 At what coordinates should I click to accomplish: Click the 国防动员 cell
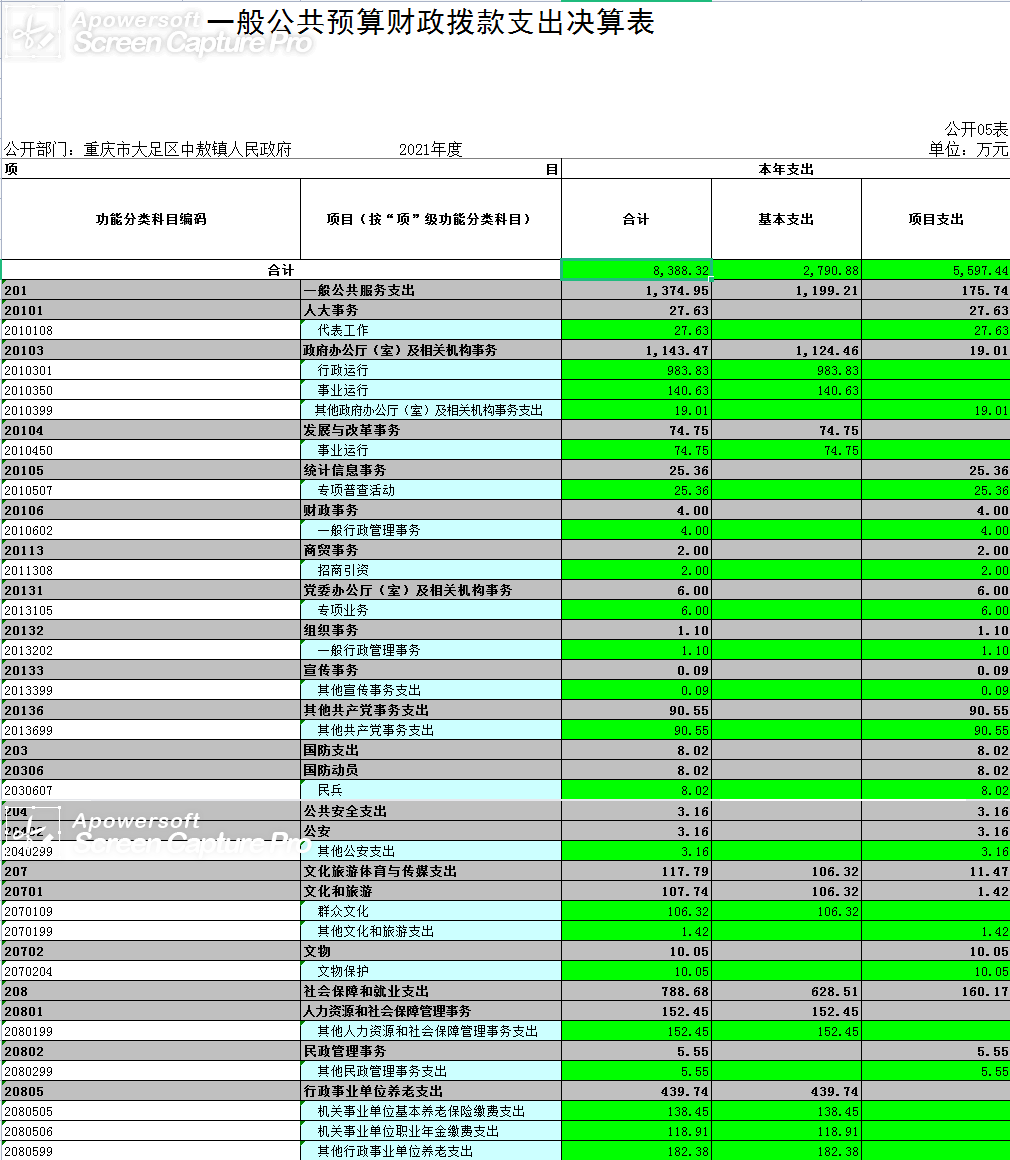[431, 769]
